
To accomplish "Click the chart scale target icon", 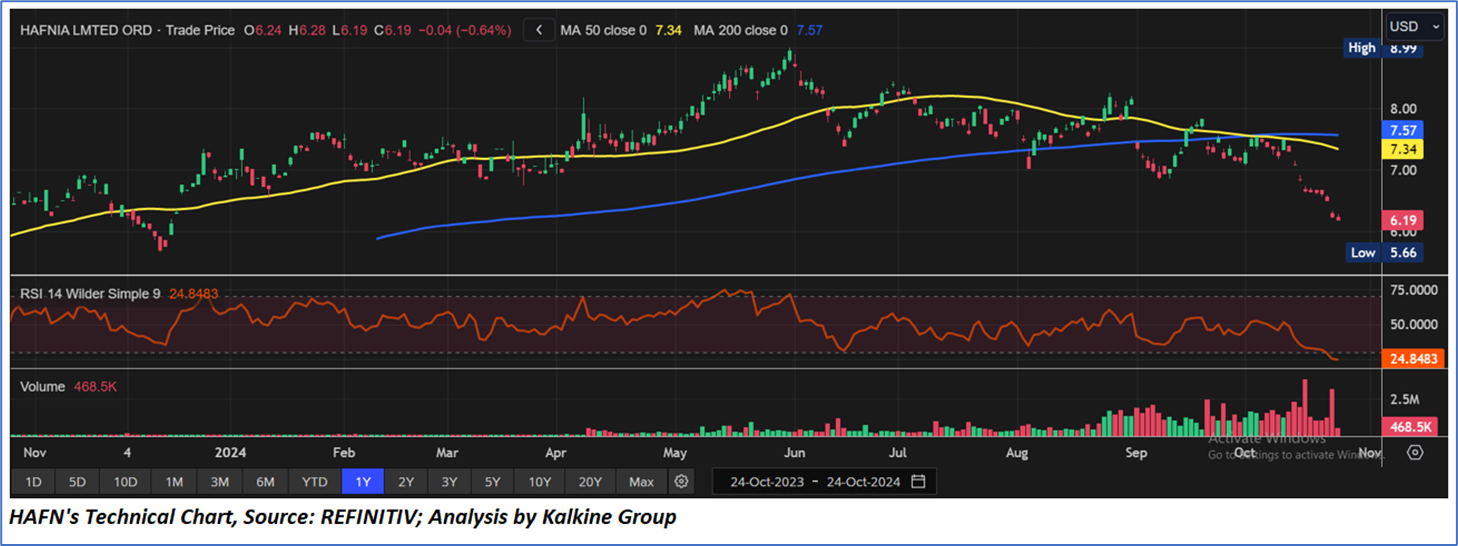I will click(x=1414, y=452).
